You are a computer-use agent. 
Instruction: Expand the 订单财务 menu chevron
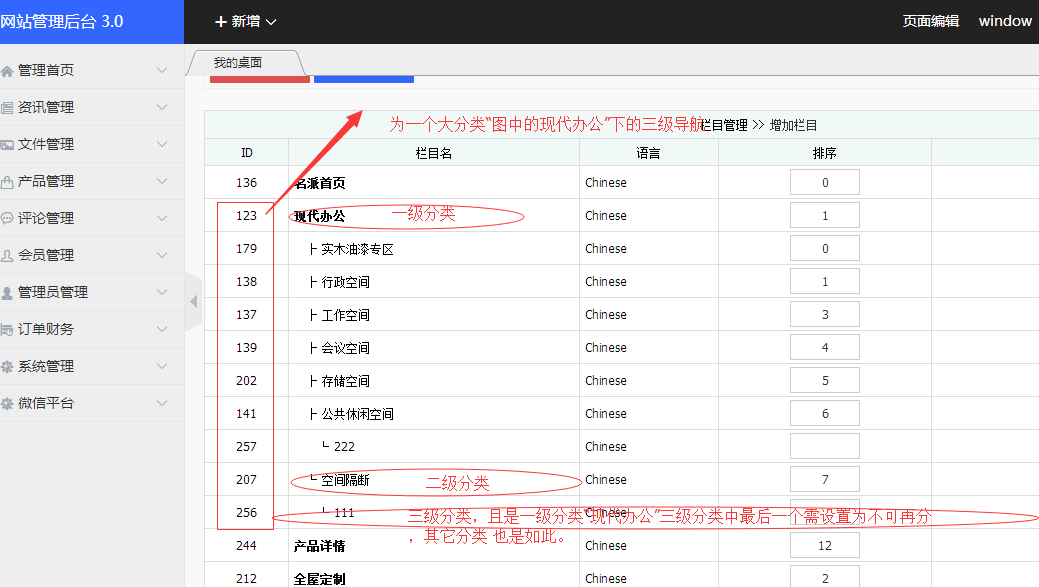(162, 329)
